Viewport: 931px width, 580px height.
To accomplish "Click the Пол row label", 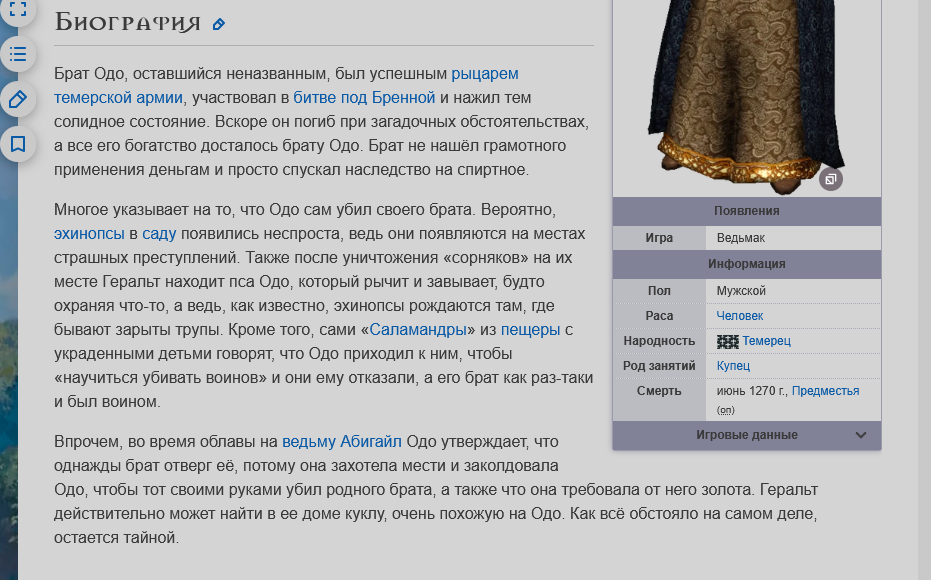I will point(659,291).
